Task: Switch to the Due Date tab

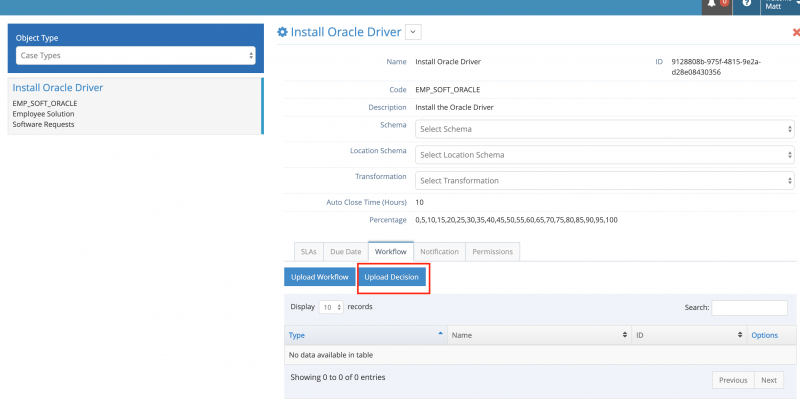Action: (x=346, y=252)
